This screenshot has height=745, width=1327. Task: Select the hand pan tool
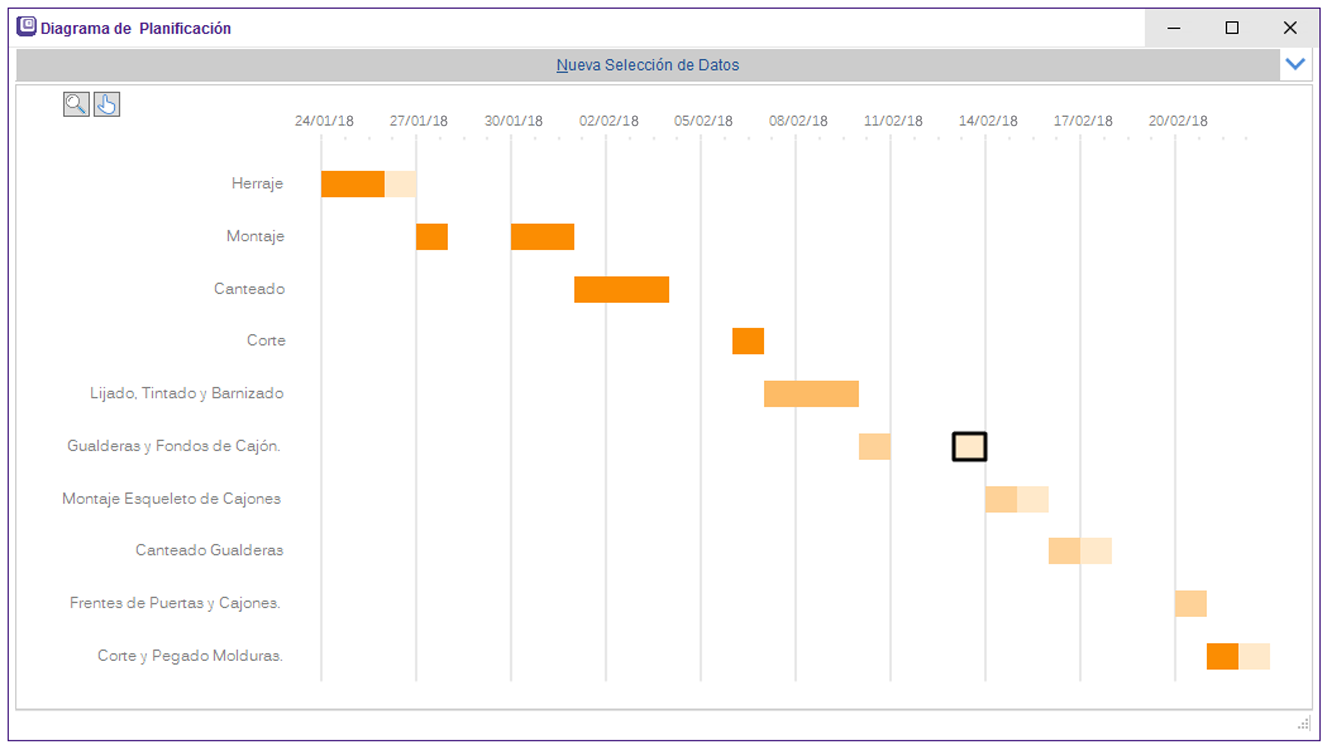107,104
